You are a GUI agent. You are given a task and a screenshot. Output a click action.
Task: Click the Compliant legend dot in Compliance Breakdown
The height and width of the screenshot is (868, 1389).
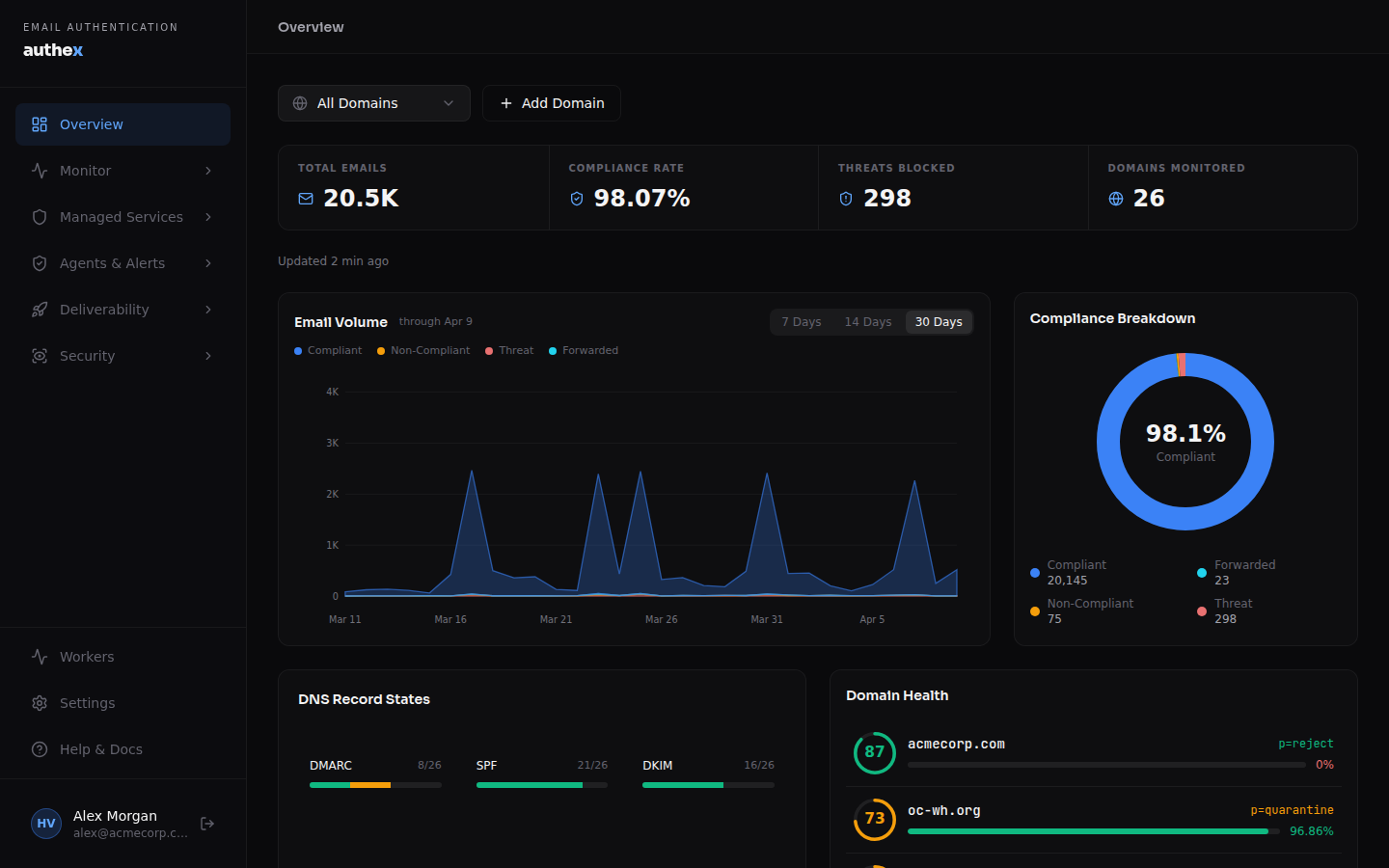click(x=1035, y=573)
